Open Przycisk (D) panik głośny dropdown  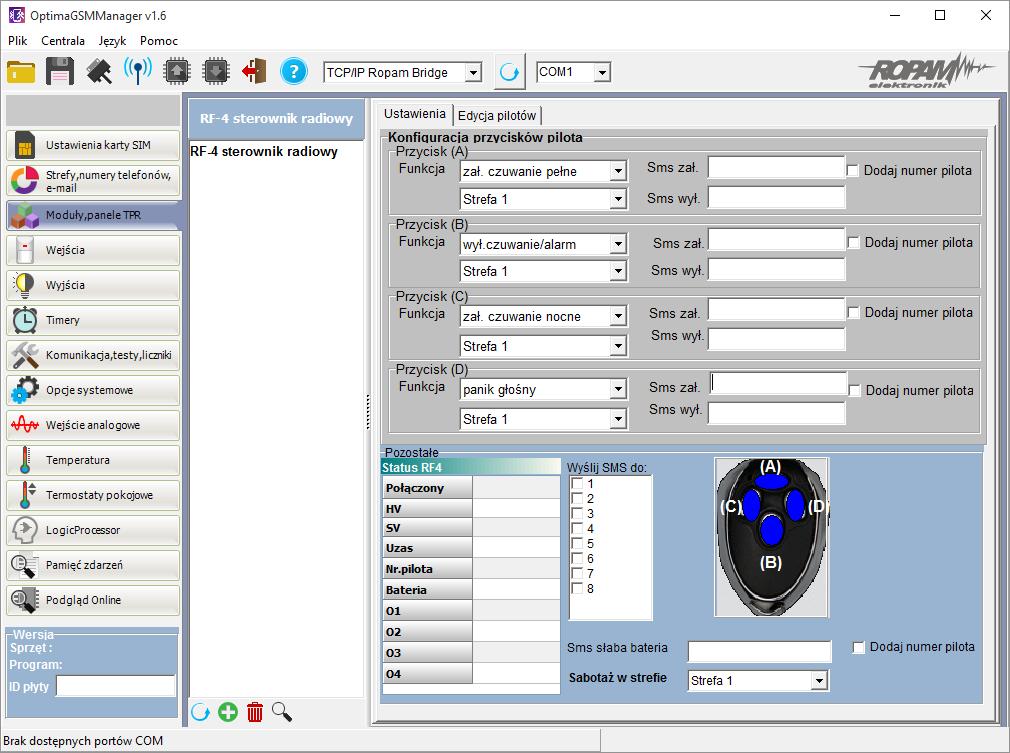point(618,389)
